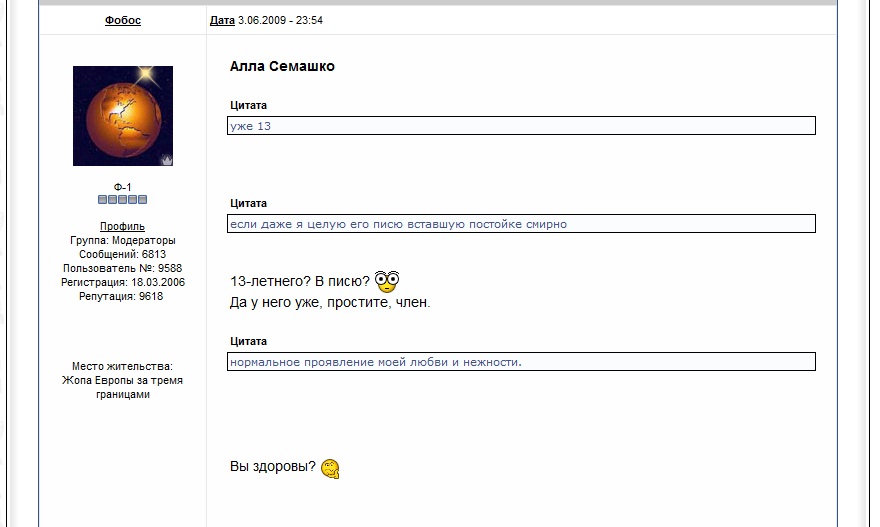The height and width of the screenshot is (527, 880).
Task: Click the Регистрация: 18.03.2006 line
Action: point(122,282)
